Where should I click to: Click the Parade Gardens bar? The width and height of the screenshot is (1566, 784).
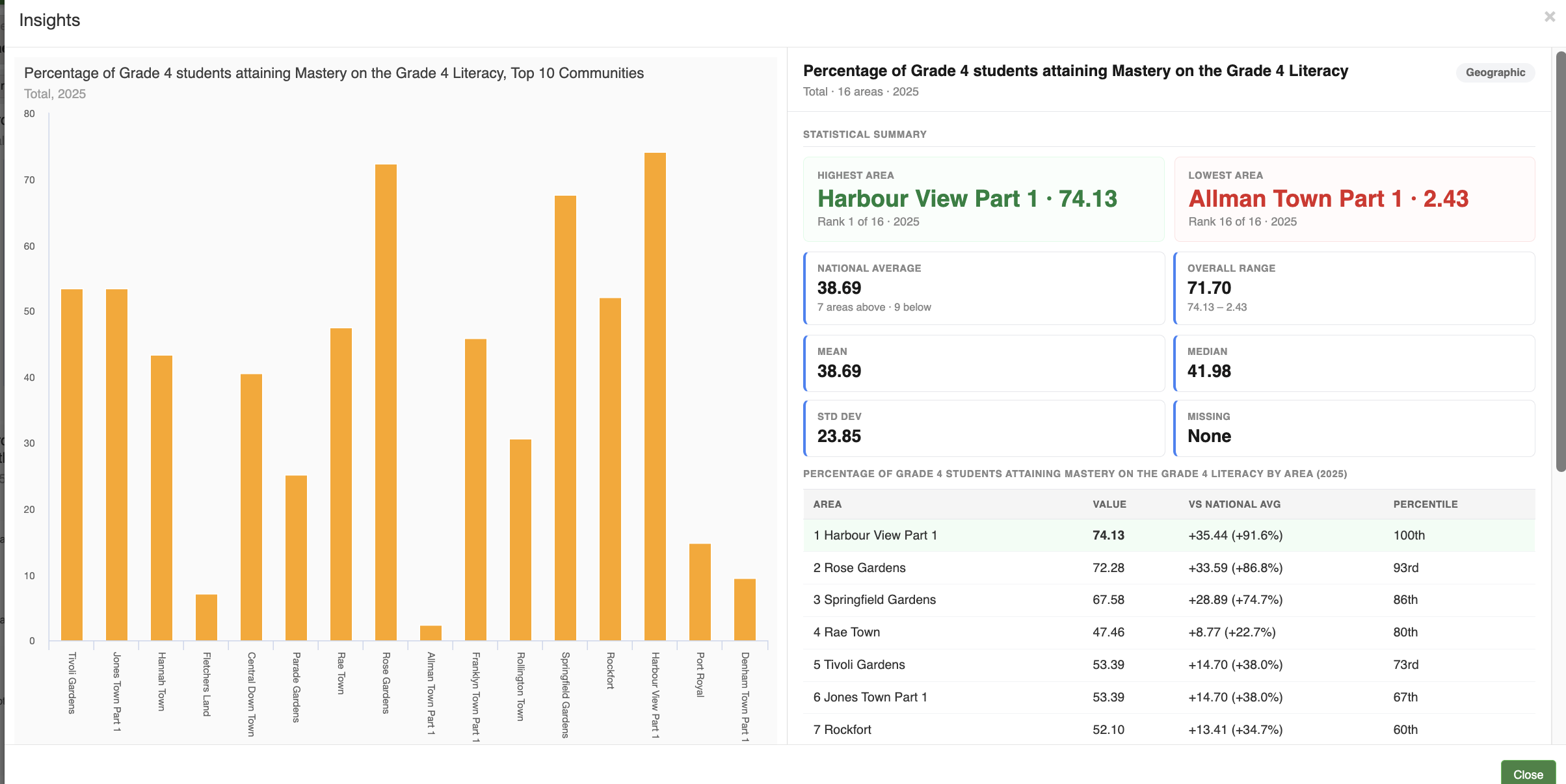pos(296,558)
